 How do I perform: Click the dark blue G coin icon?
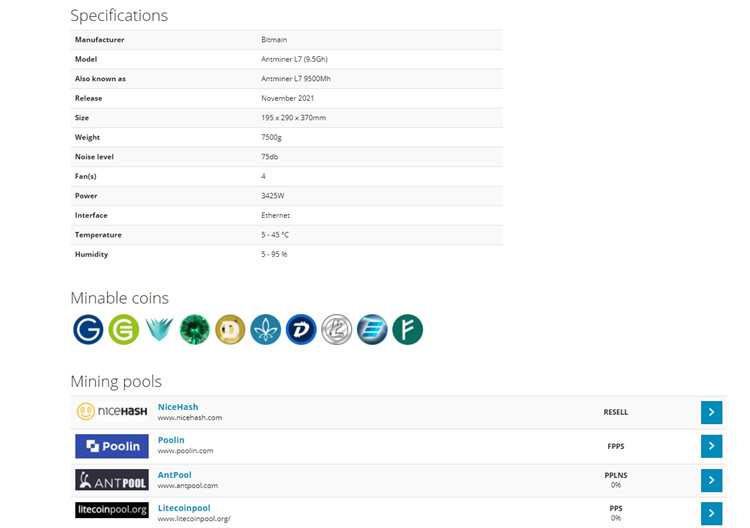[x=88, y=330]
